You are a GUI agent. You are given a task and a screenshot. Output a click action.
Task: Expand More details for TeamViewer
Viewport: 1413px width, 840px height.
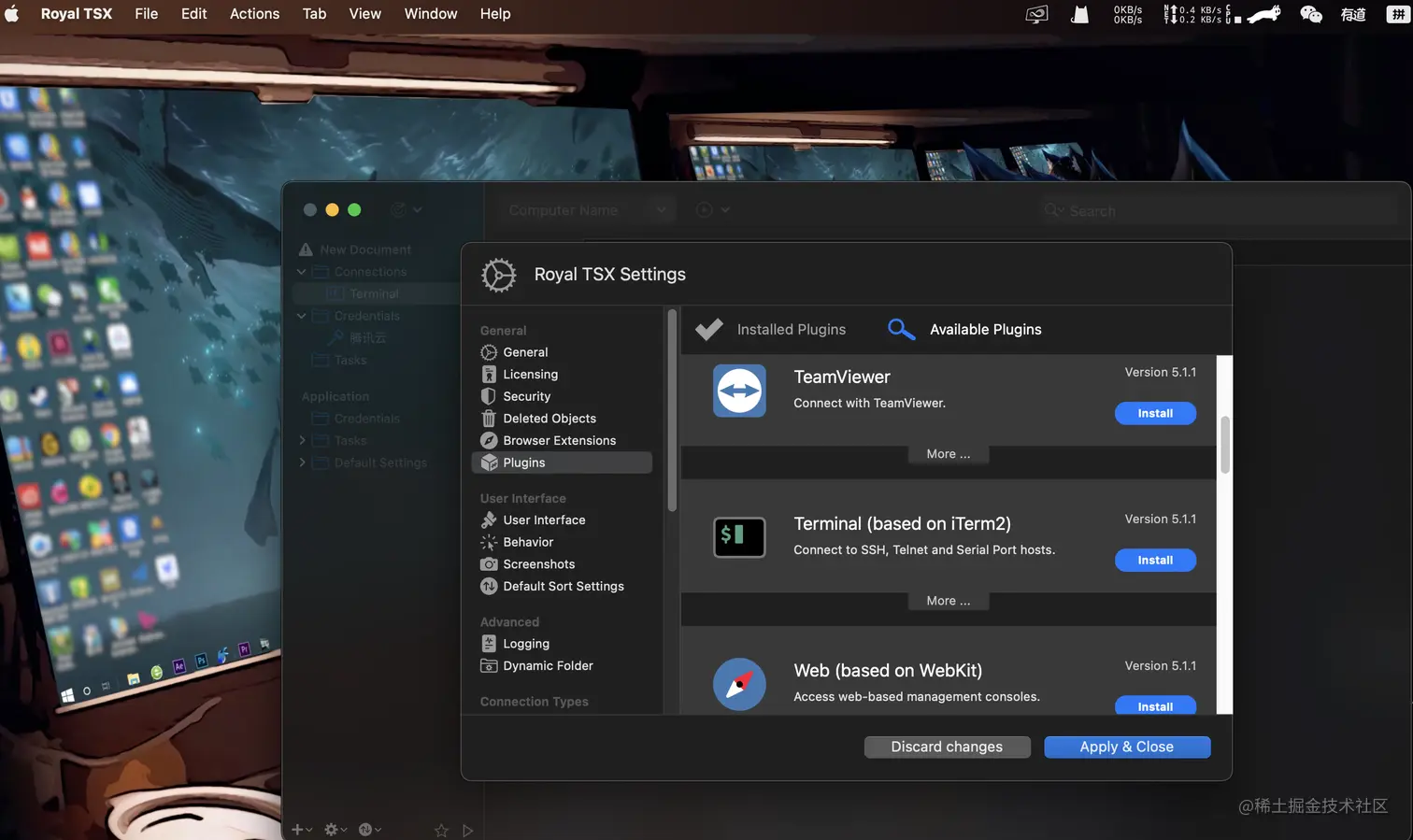(x=949, y=454)
